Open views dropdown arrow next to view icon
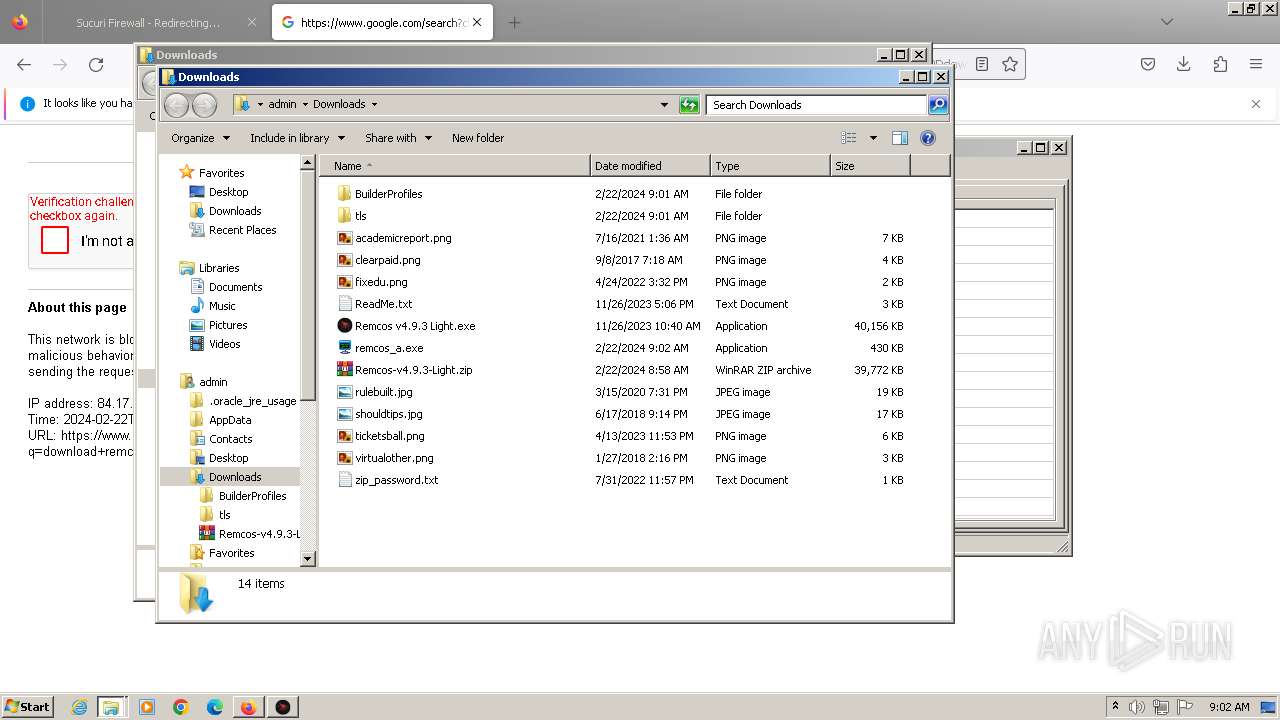 (x=873, y=138)
